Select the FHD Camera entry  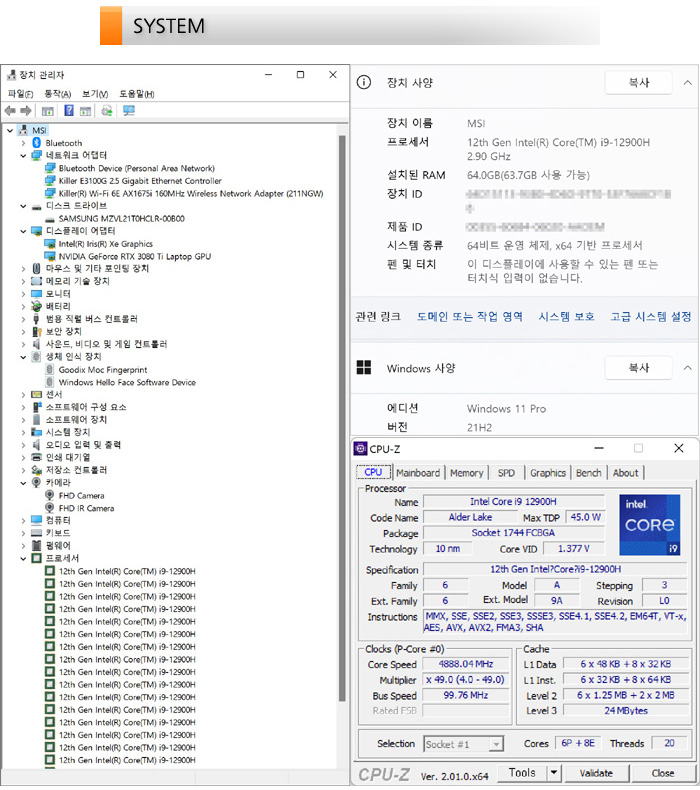81,496
